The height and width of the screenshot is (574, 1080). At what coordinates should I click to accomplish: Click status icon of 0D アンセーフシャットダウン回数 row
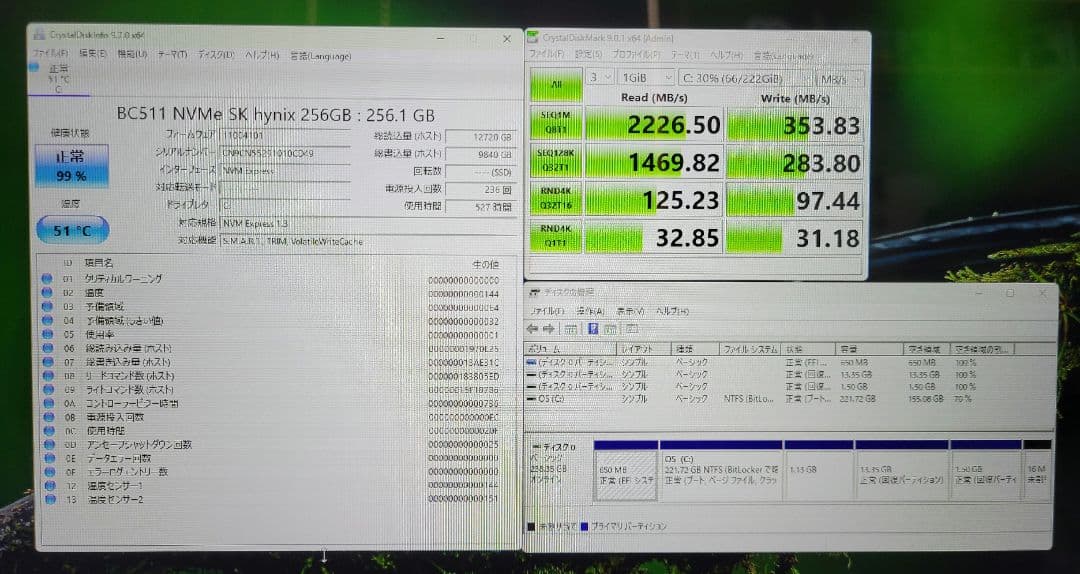point(48,444)
